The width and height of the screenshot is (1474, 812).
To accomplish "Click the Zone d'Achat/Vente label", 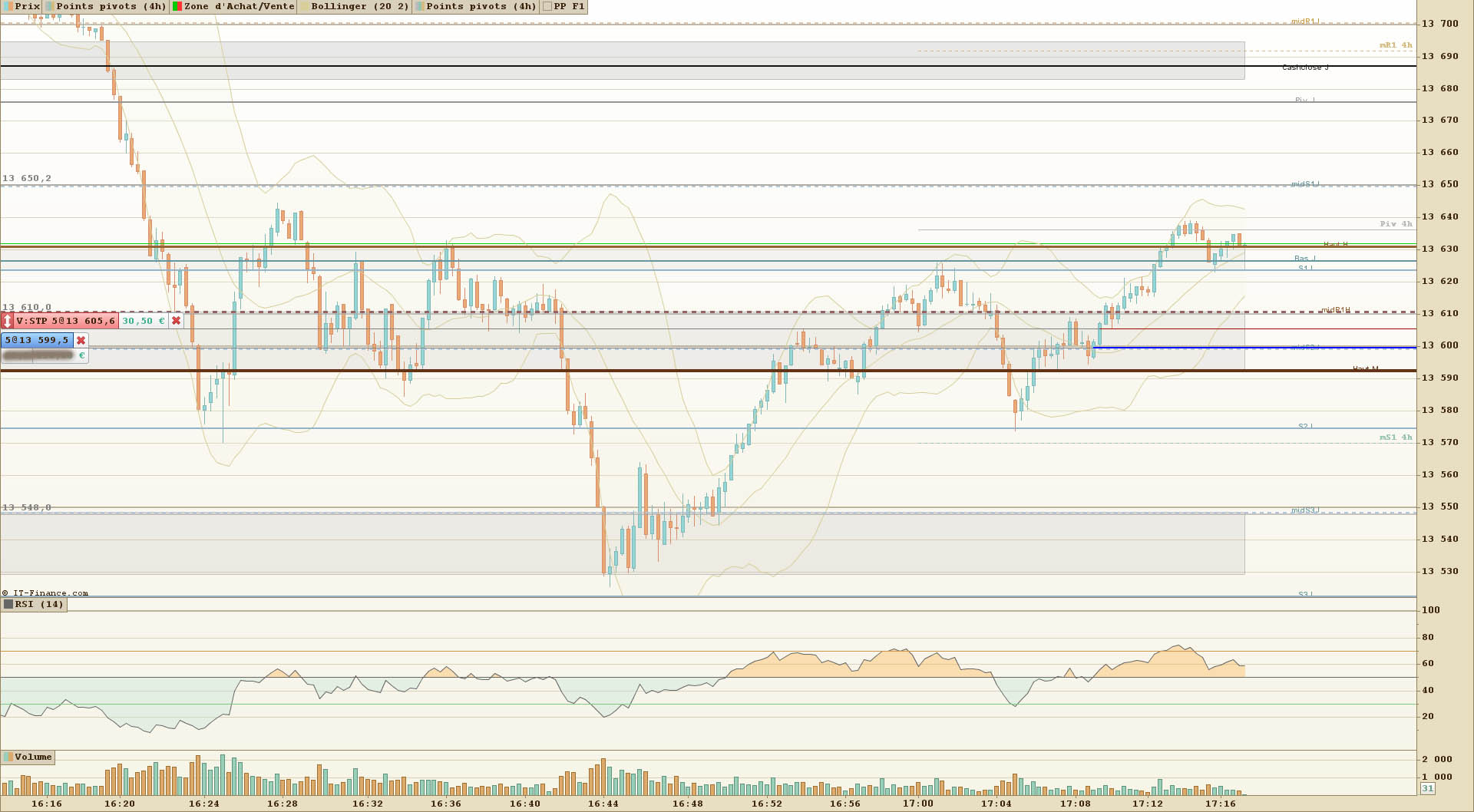I will [x=240, y=6].
